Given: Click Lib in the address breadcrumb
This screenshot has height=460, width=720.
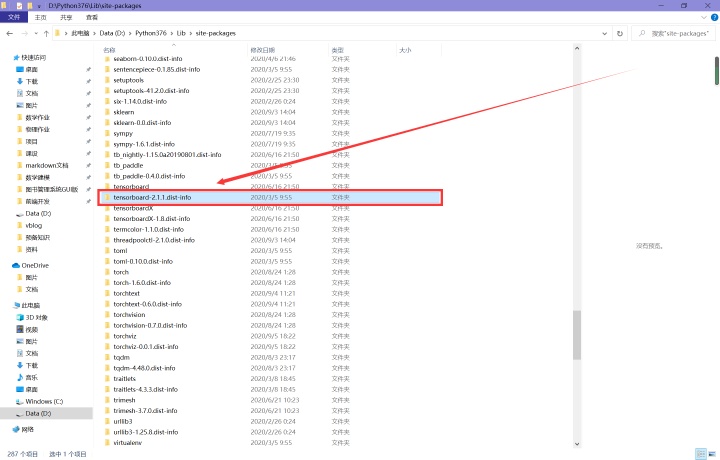Looking at the screenshot, I should [x=181, y=34].
